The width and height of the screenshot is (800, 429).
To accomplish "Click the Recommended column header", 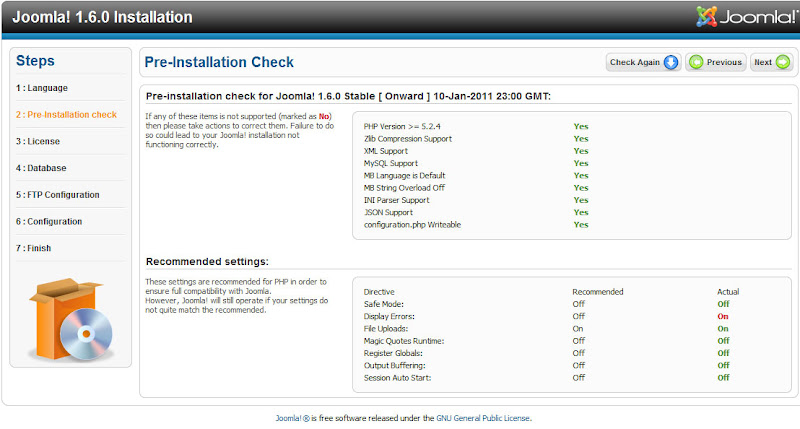I will click(x=598, y=292).
